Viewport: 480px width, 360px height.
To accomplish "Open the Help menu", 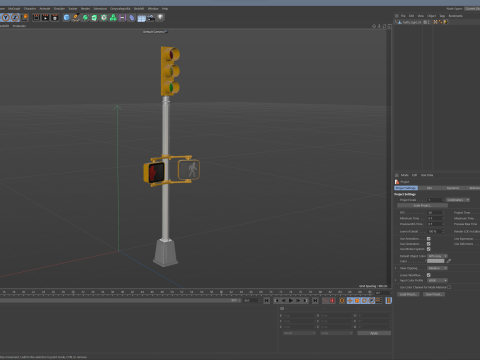I will click(x=165, y=8).
